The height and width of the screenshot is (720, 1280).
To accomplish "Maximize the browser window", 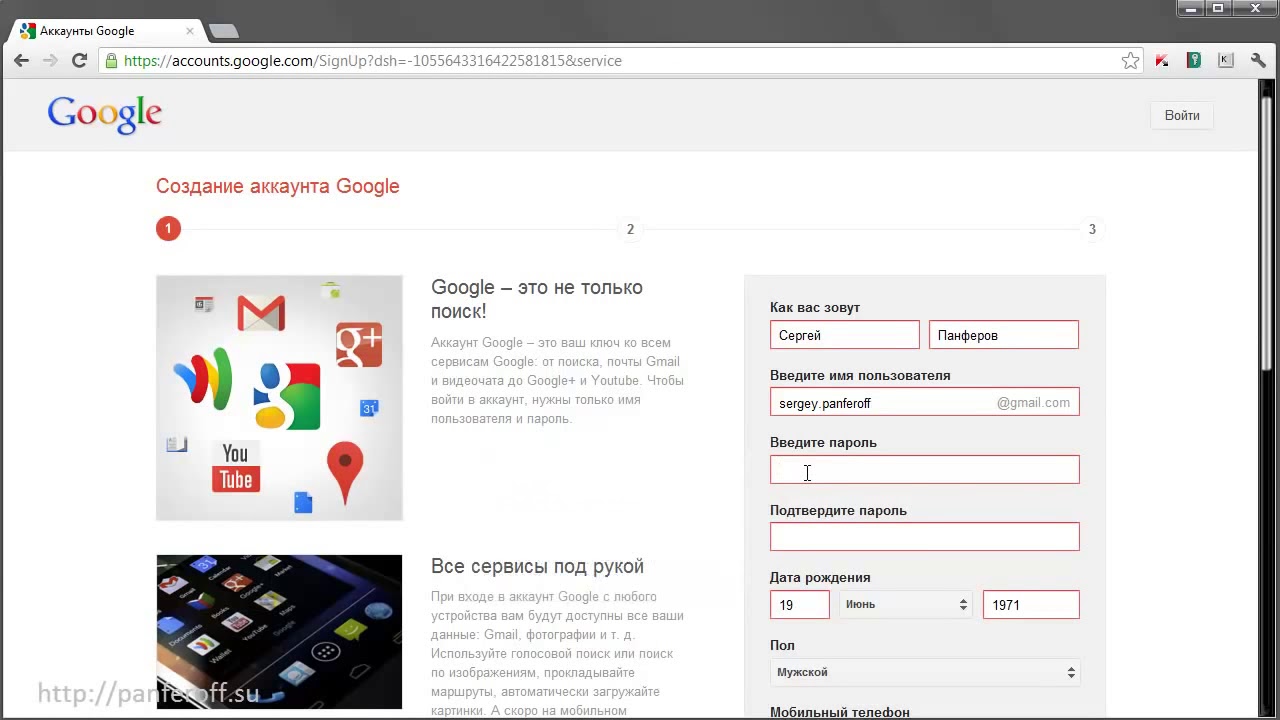I will click(x=1218, y=8).
